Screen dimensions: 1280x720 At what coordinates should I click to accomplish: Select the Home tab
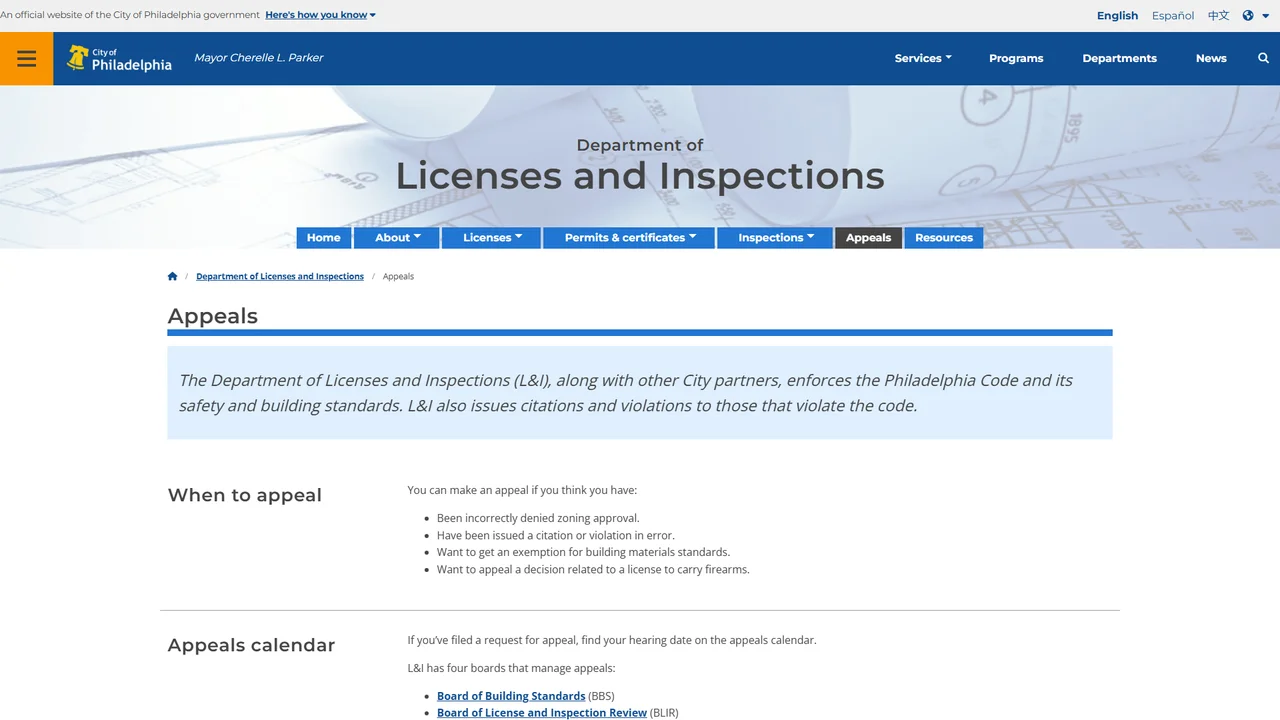click(x=324, y=238)
